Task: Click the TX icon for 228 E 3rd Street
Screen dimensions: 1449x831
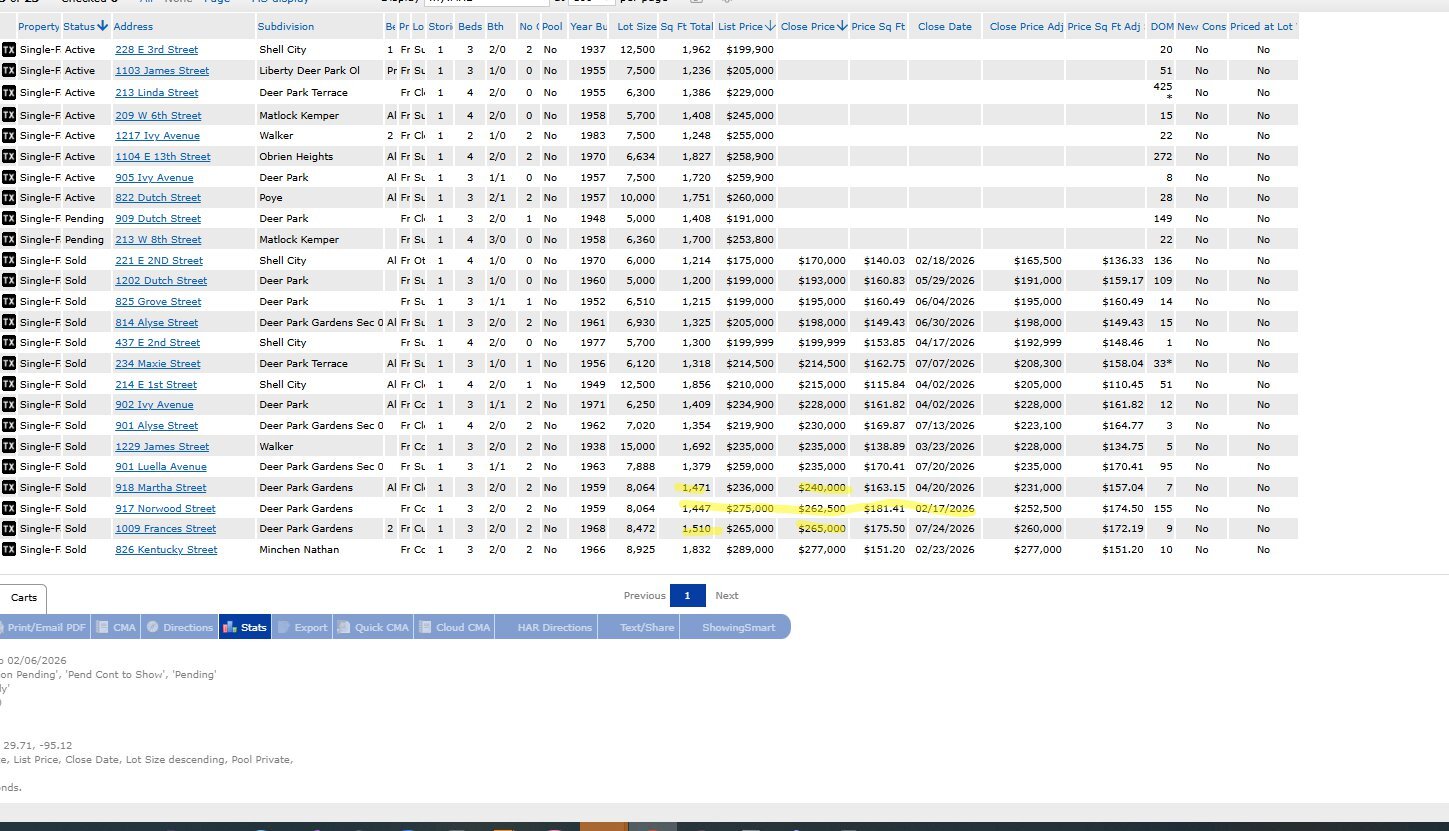Action: point(9,49)
